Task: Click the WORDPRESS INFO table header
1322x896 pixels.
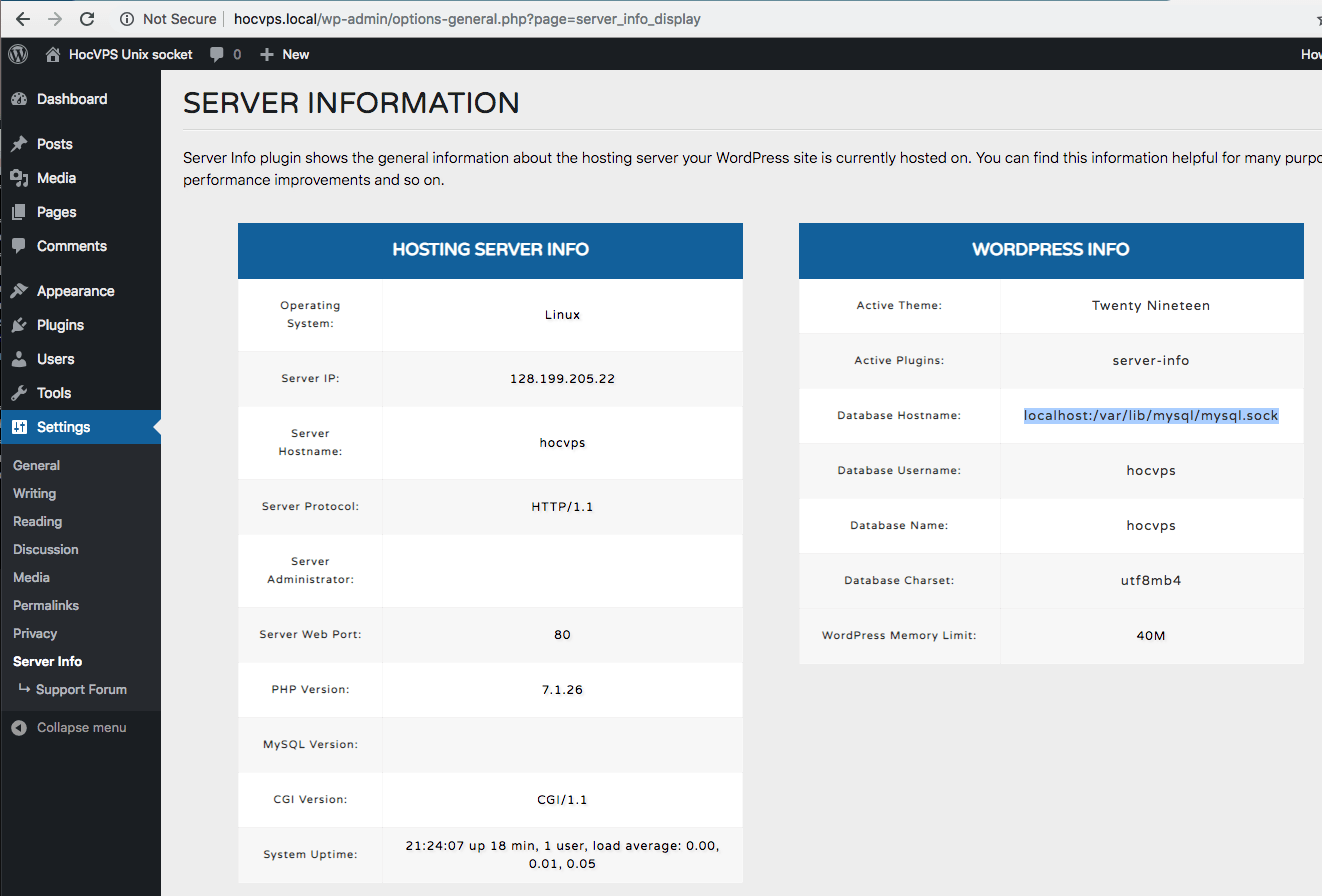Action: [1051, 250]
